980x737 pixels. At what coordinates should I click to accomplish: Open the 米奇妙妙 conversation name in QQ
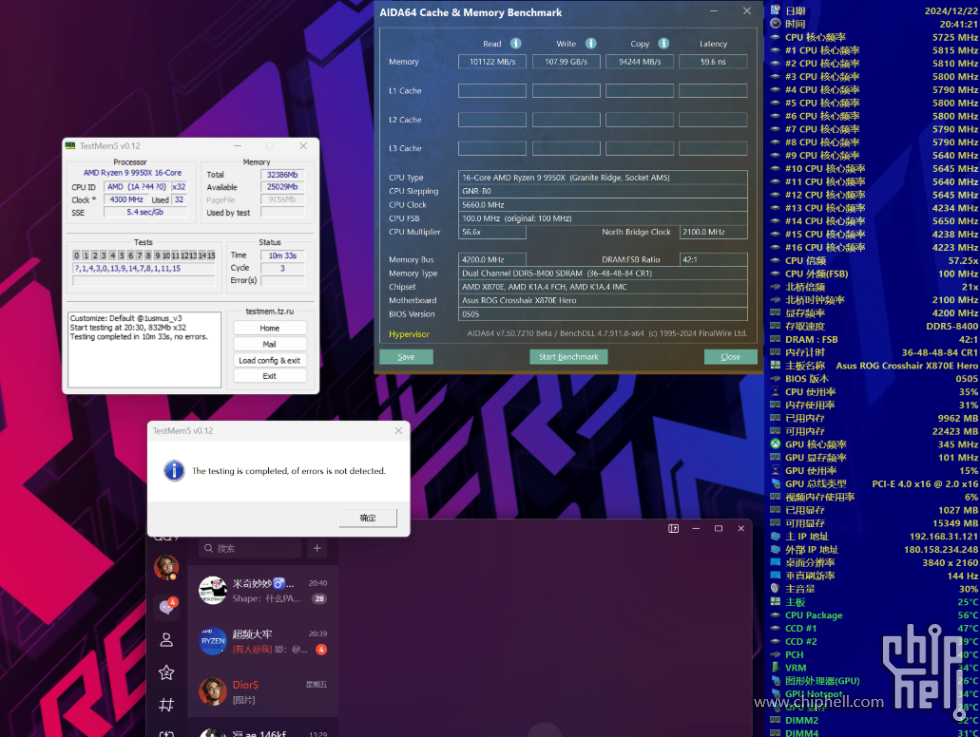click(x=264, y=583)
